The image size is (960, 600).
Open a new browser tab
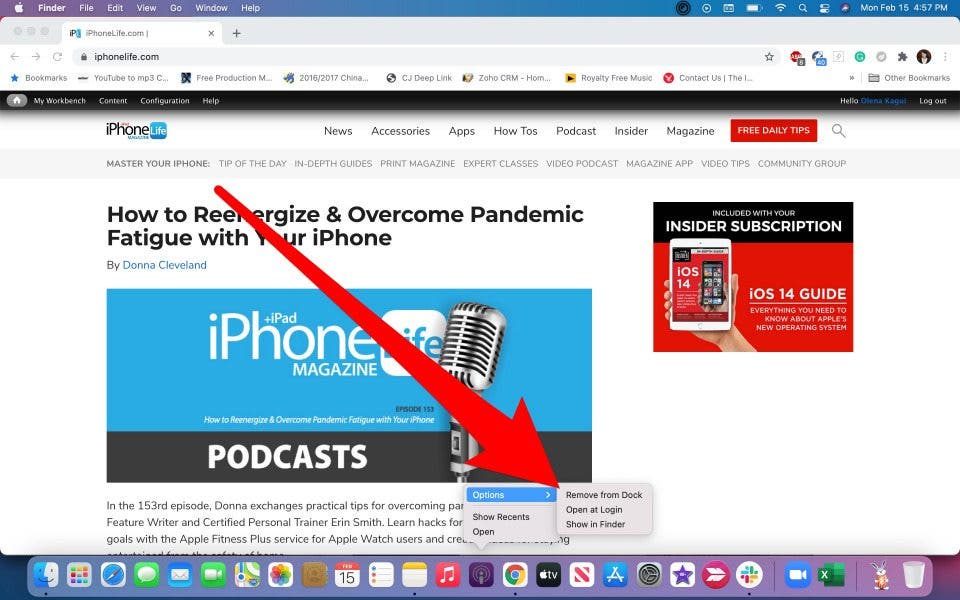tap(237, 33)
